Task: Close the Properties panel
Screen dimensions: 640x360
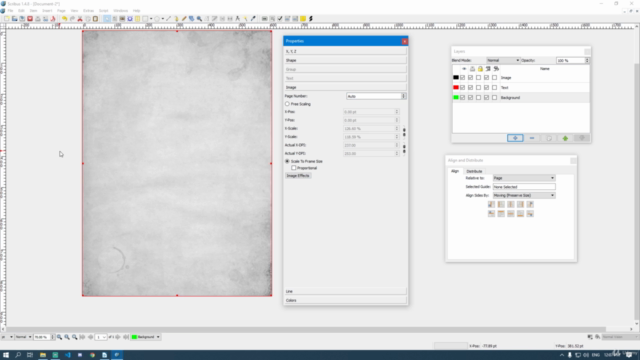Action: click(404, 41)
